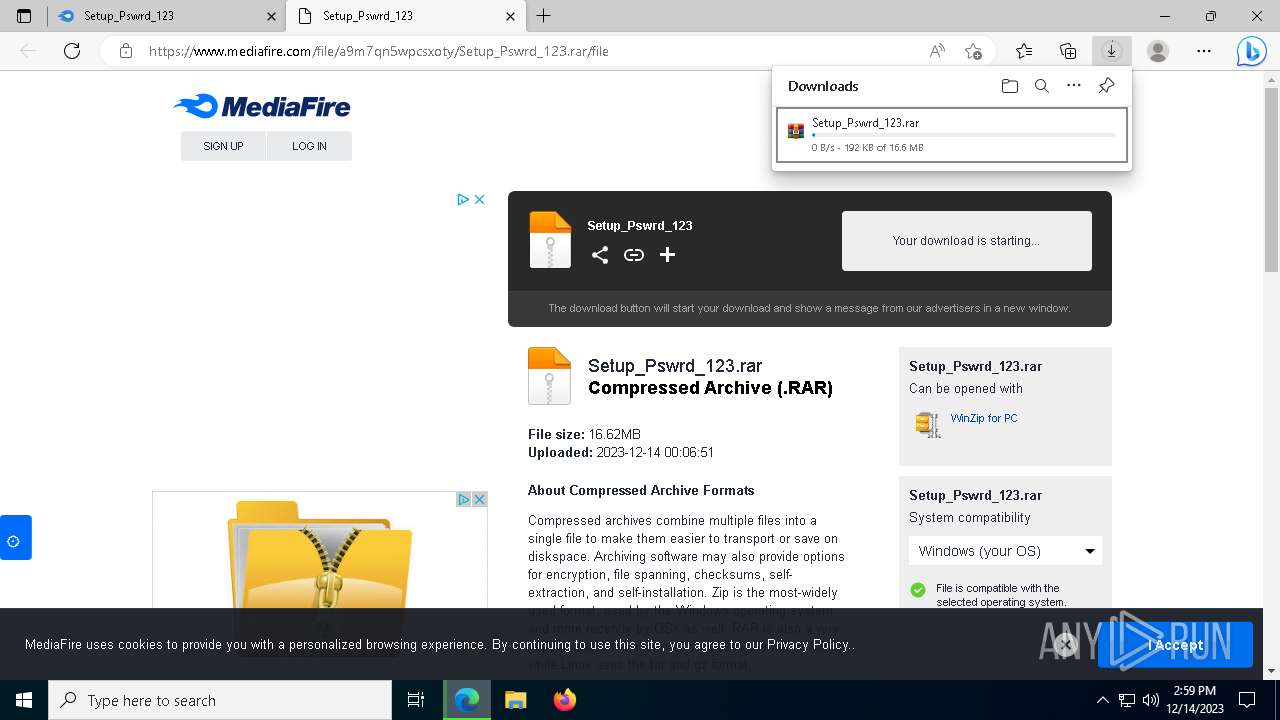Open downloads folder from Downloads panel
This screenshot has height=720, width=1280.
tap(1010, 86)
